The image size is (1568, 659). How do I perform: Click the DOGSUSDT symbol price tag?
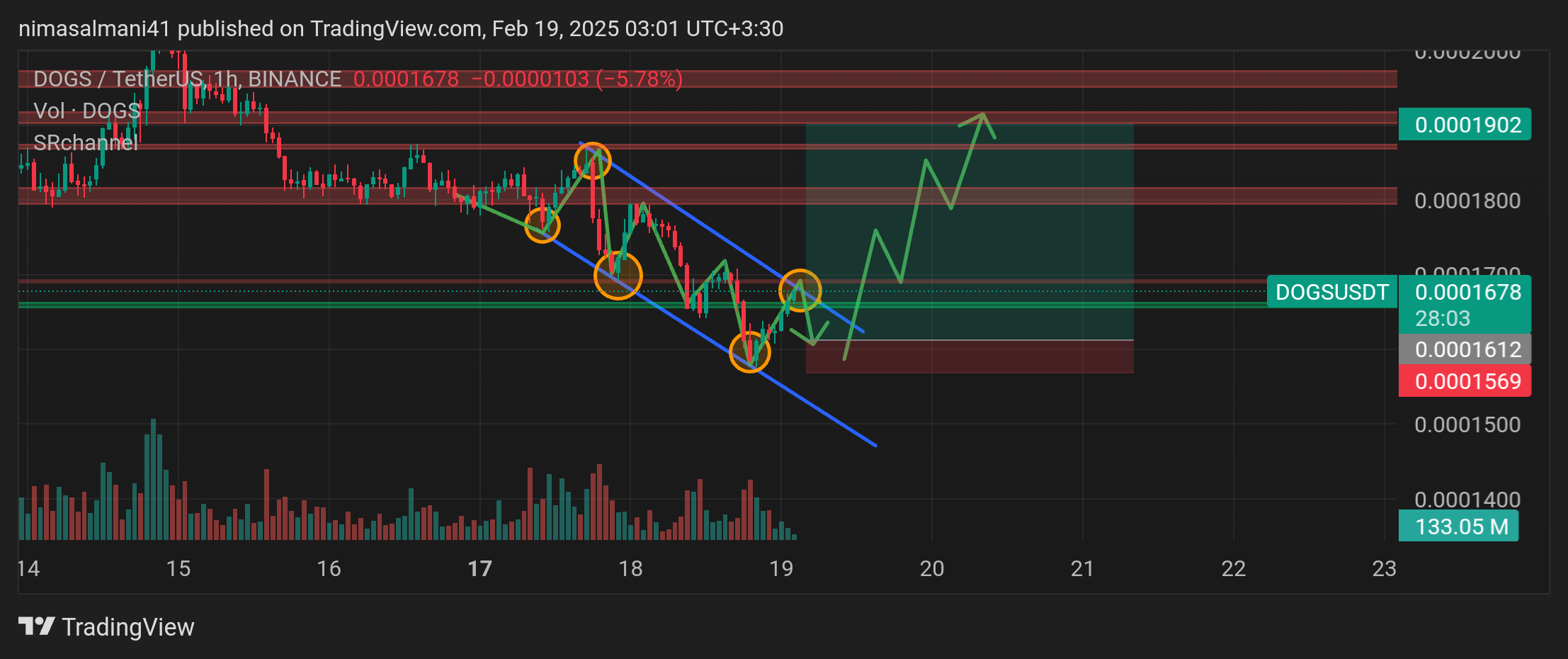pos(1331,292)
